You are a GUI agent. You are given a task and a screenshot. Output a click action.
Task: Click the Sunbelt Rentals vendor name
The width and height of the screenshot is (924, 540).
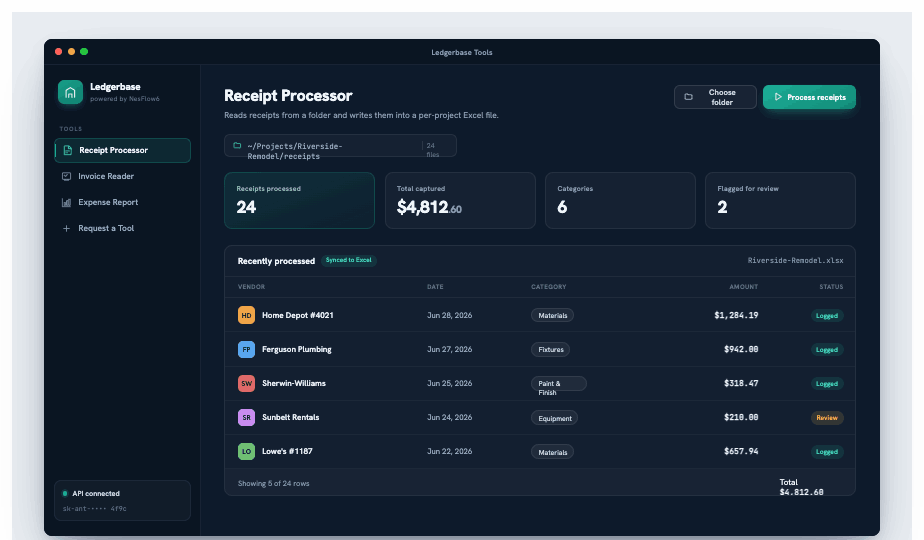click(291, 417)
